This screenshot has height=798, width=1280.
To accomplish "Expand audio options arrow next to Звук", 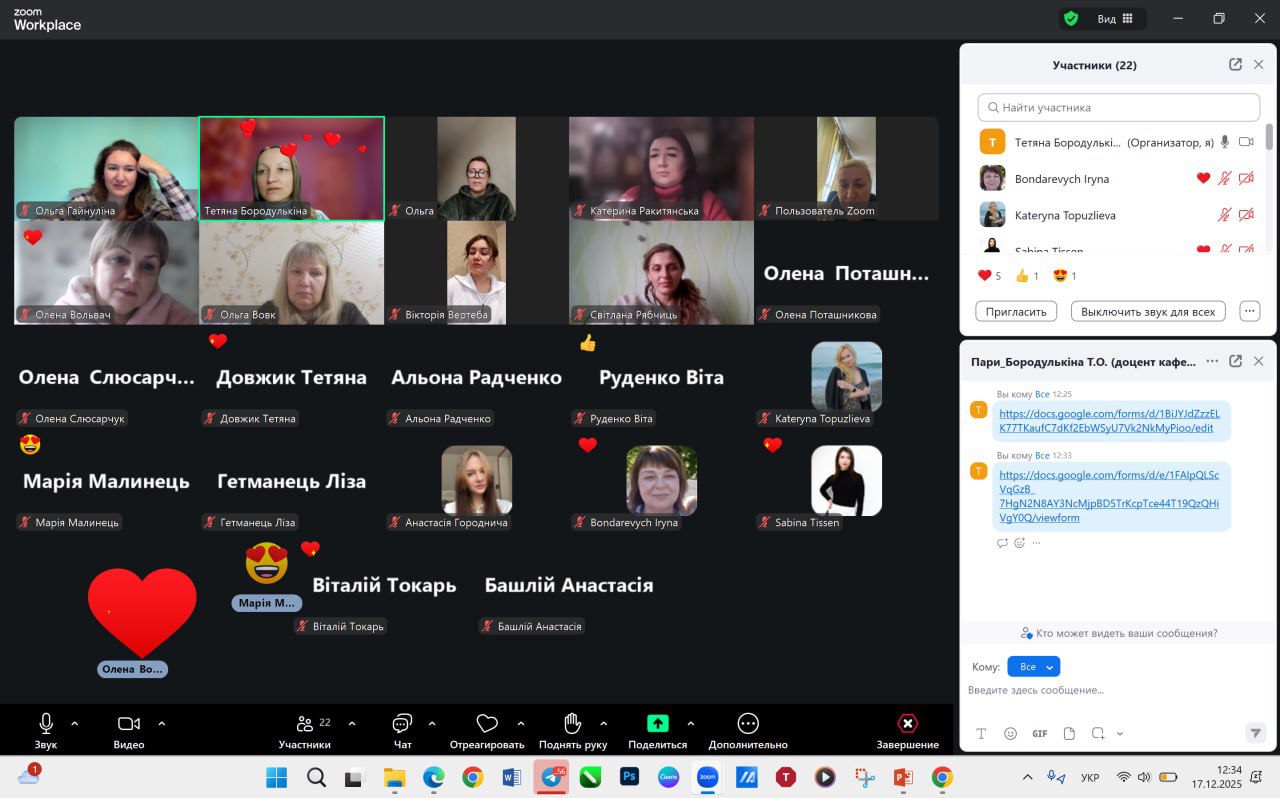I will point(74,723).
